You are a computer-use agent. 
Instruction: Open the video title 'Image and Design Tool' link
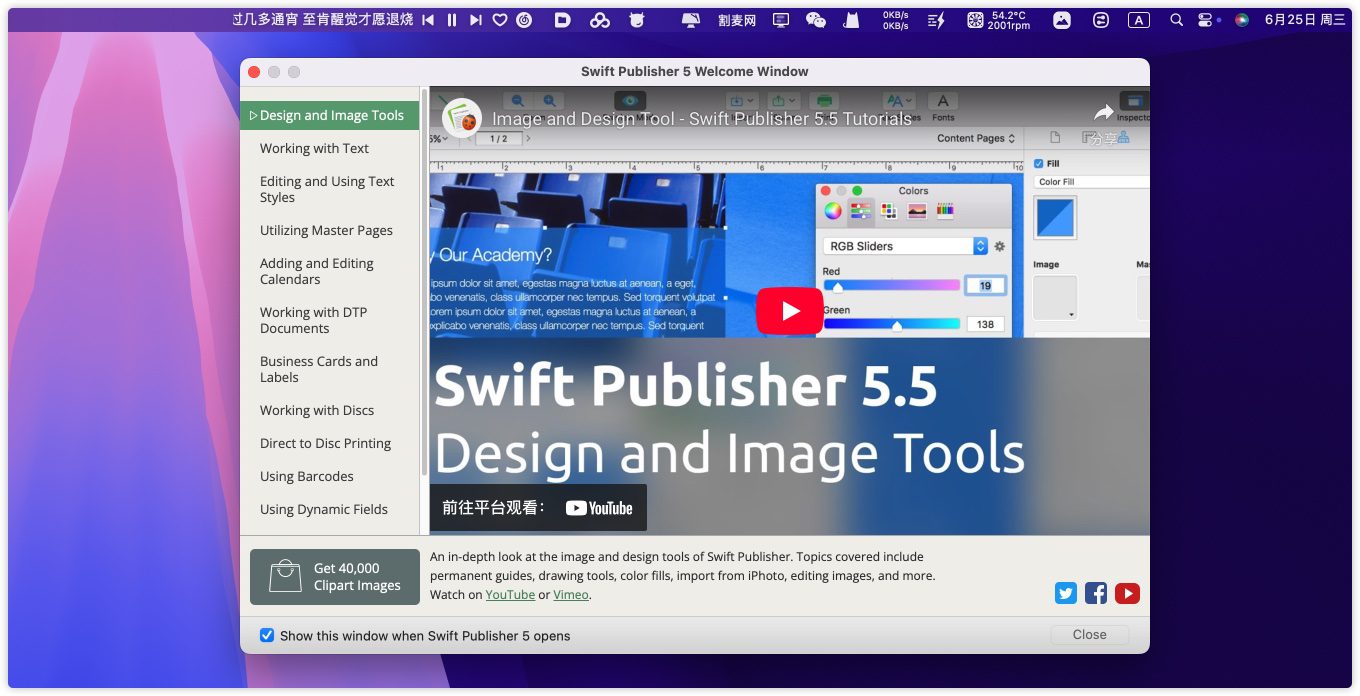point(702,119)
